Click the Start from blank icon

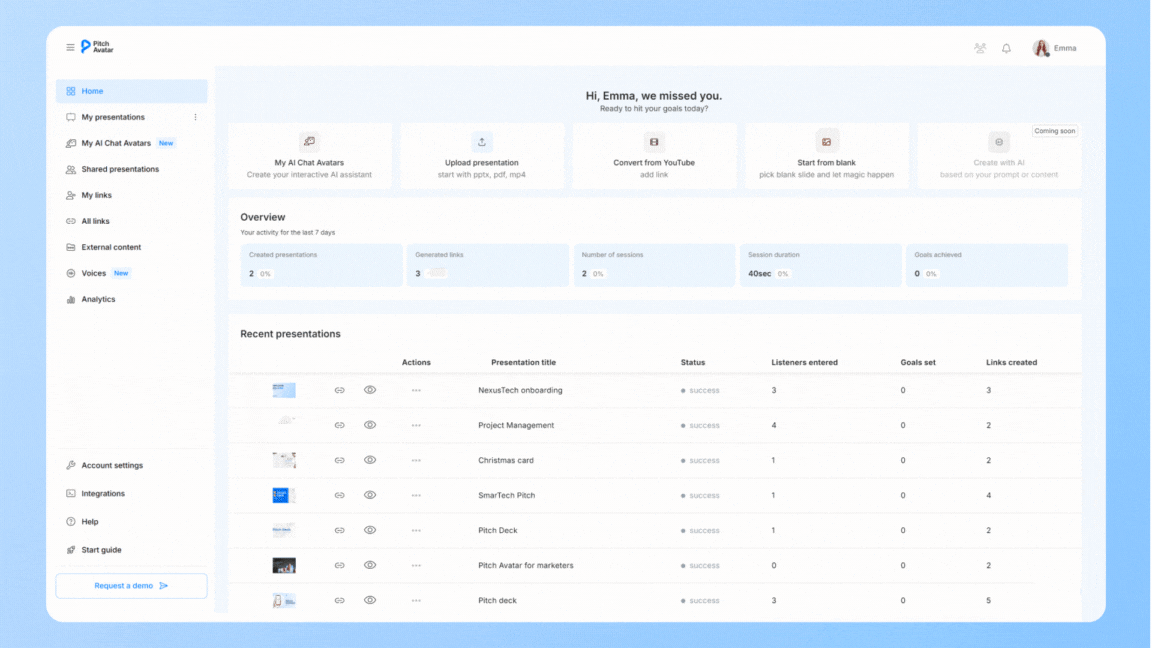[826, 142]
